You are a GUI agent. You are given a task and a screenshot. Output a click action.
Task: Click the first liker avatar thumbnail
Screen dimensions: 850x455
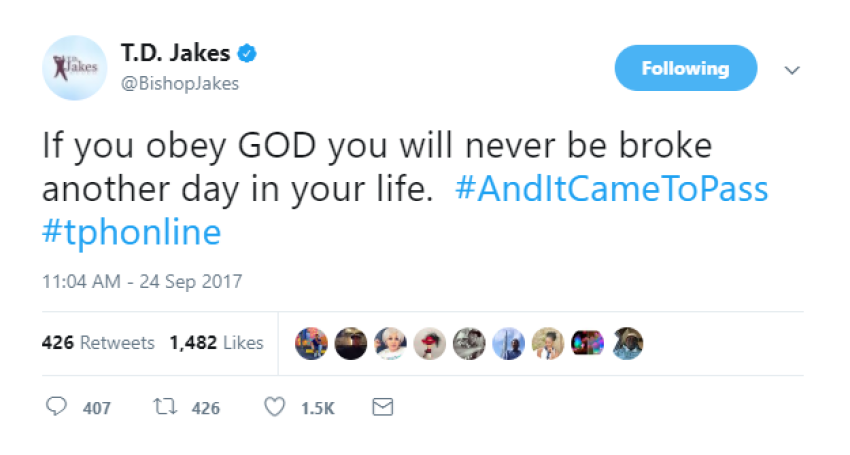tap(311, 343)
